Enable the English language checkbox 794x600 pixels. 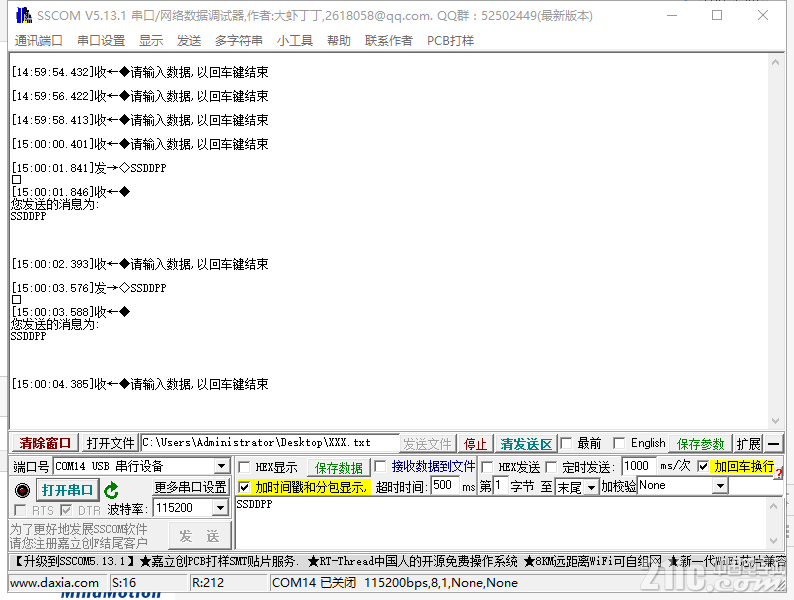tap(619, 444)
